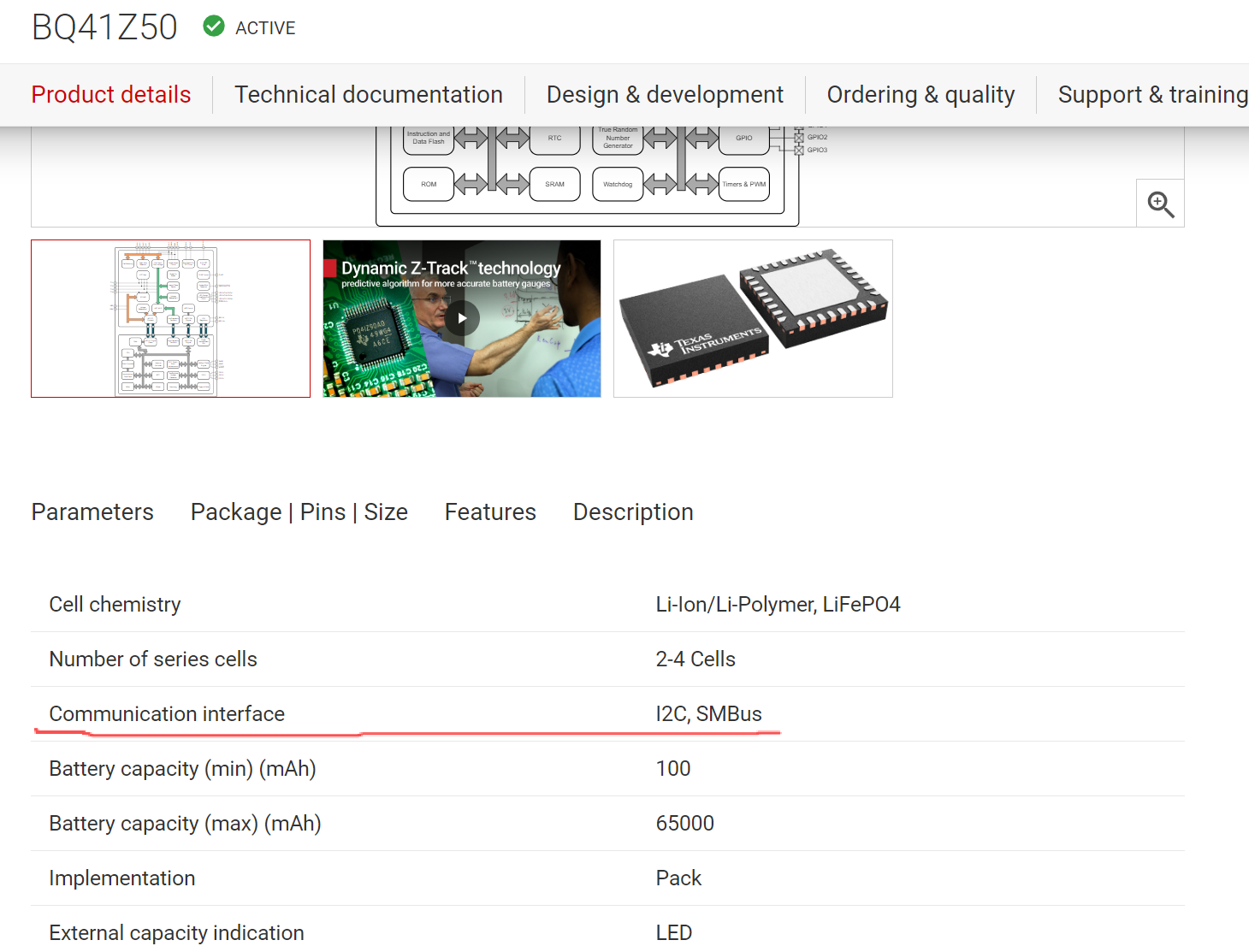Viewport: 1249px width, 952px height.
Task: Click the 100 mAh minimum value
Action: [673, 768]
